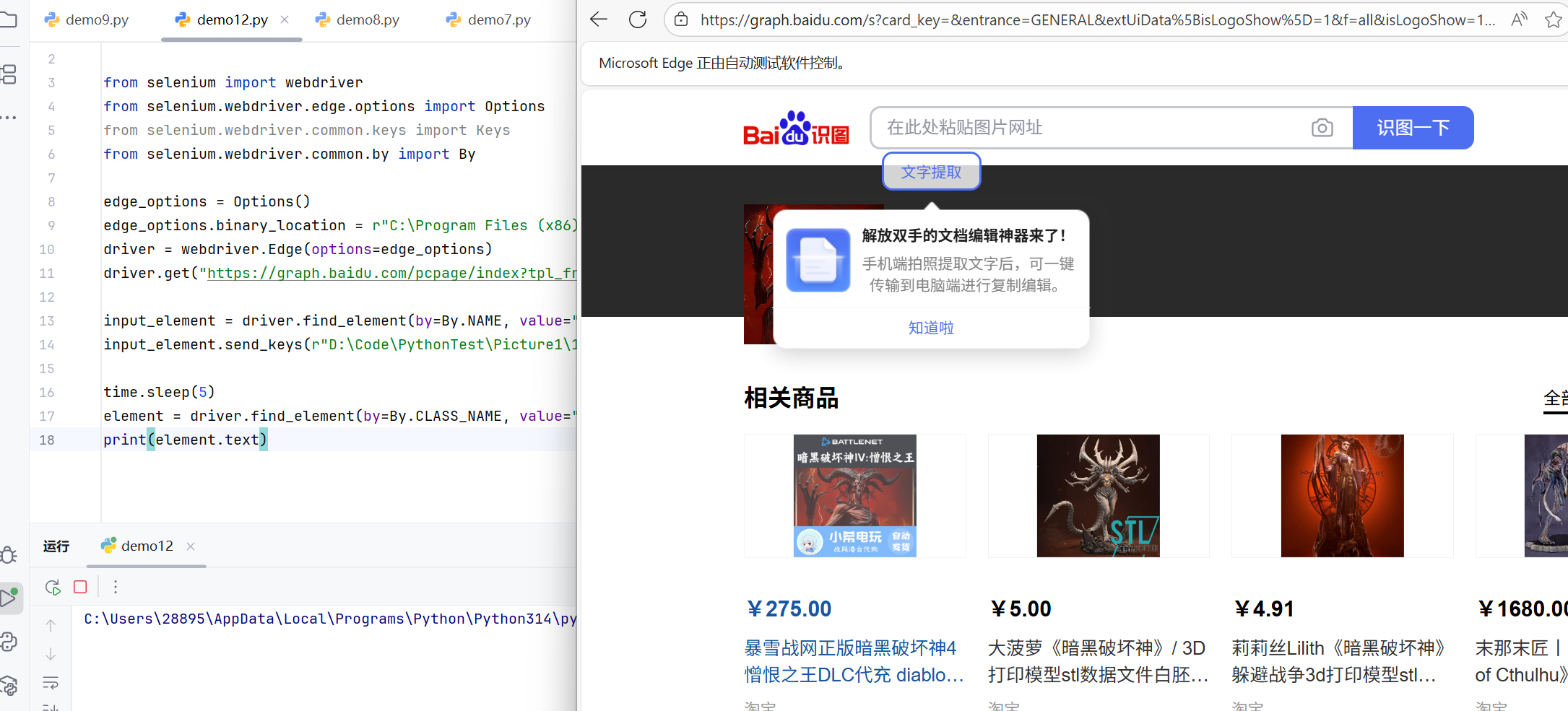Image resolution: width=1568 pixels, height=711 pixels.
Task: Click the 识图一下 search button
Action: [x=1413, y=128]
